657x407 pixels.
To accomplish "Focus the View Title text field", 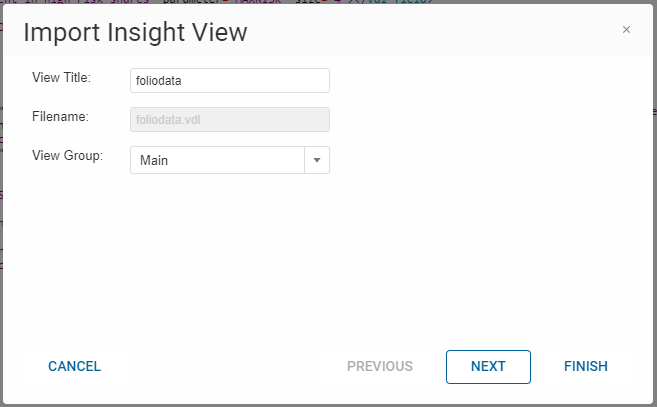I will (230, 80).
